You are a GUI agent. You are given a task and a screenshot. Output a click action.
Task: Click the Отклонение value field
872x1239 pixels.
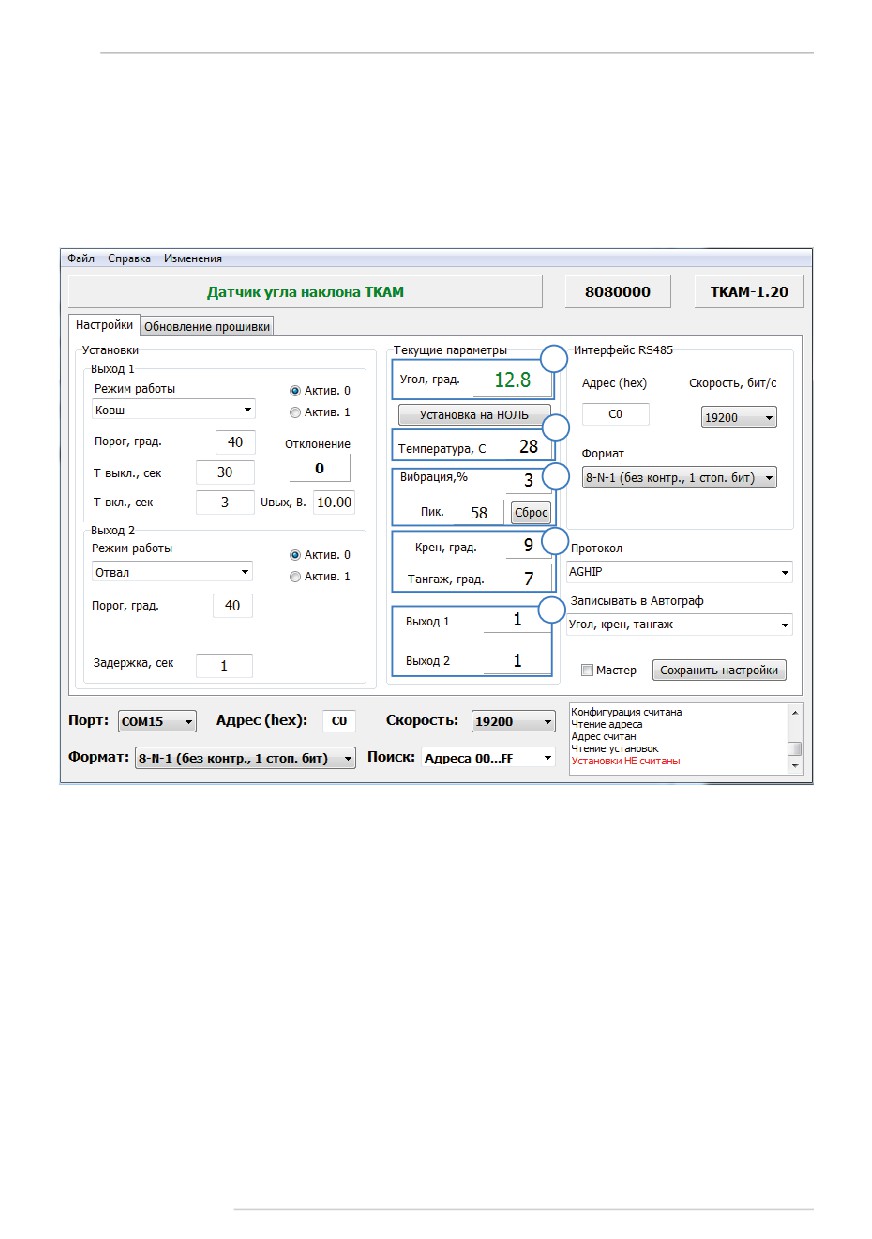(320, 468)
